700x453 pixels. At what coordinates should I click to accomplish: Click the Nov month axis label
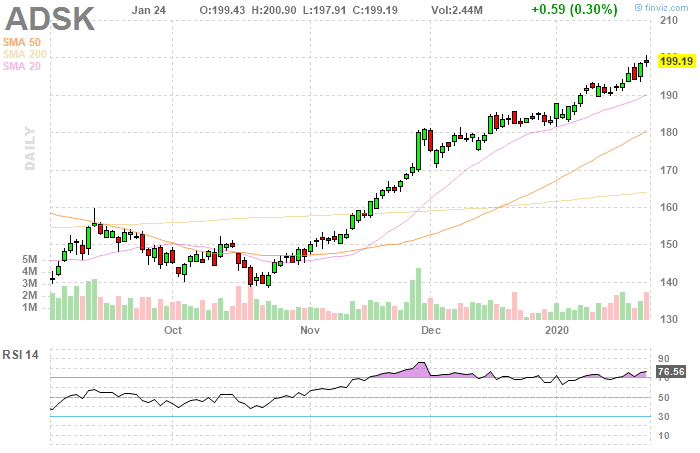point(310,330)
